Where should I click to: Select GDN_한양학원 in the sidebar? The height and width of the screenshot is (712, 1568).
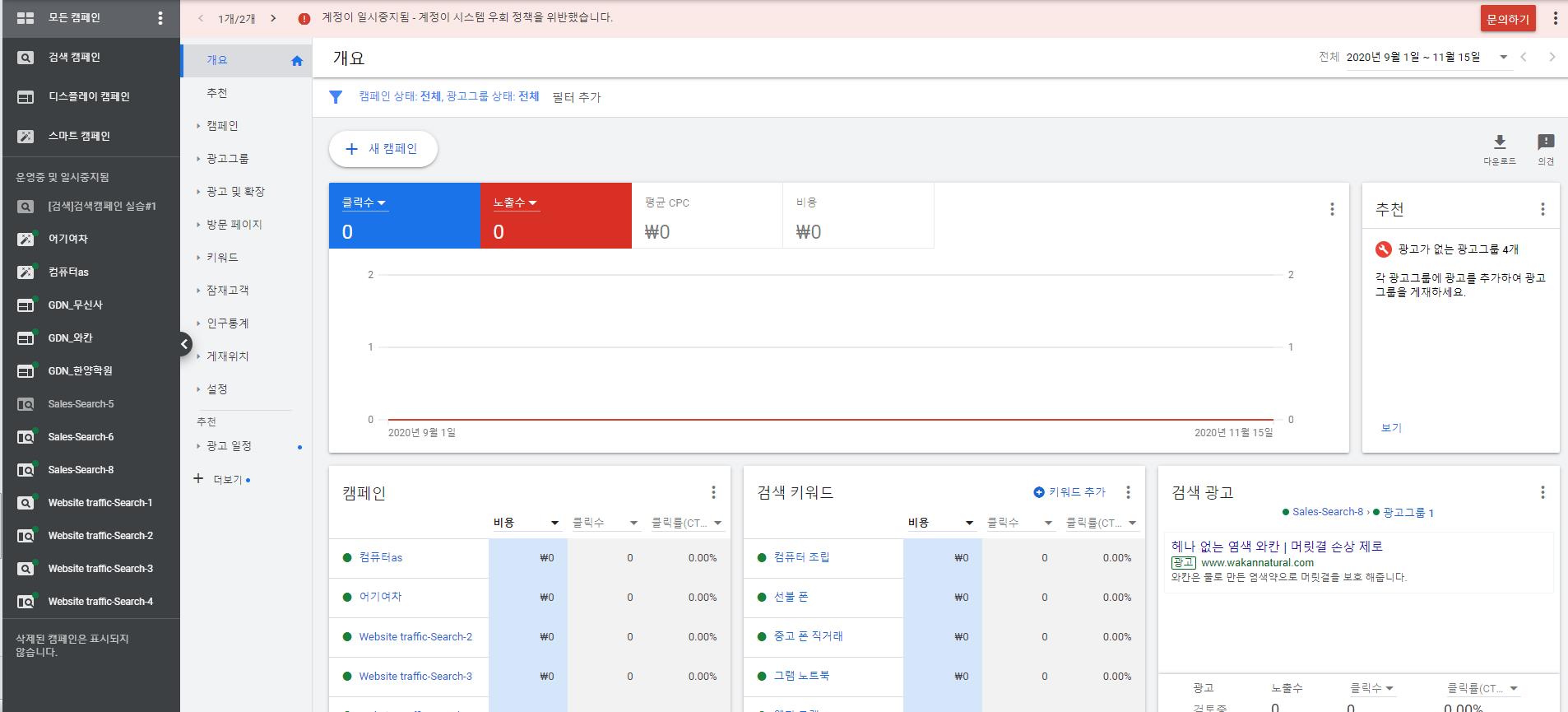pyautogui.click(x=80, y=371)
